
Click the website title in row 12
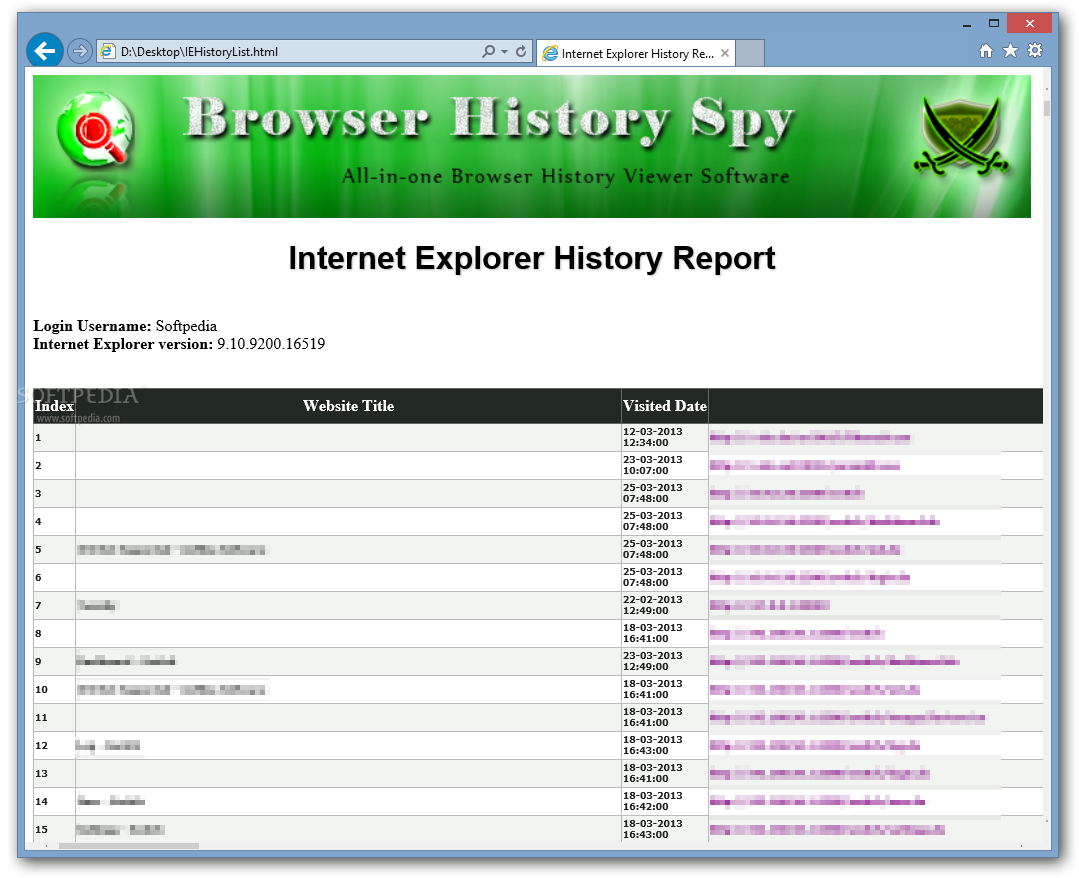(108, 745)
